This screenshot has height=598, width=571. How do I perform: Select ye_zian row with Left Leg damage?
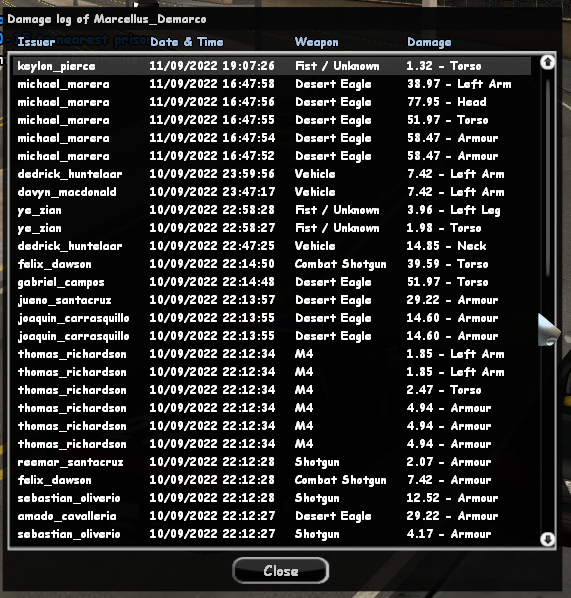[272, 210]
